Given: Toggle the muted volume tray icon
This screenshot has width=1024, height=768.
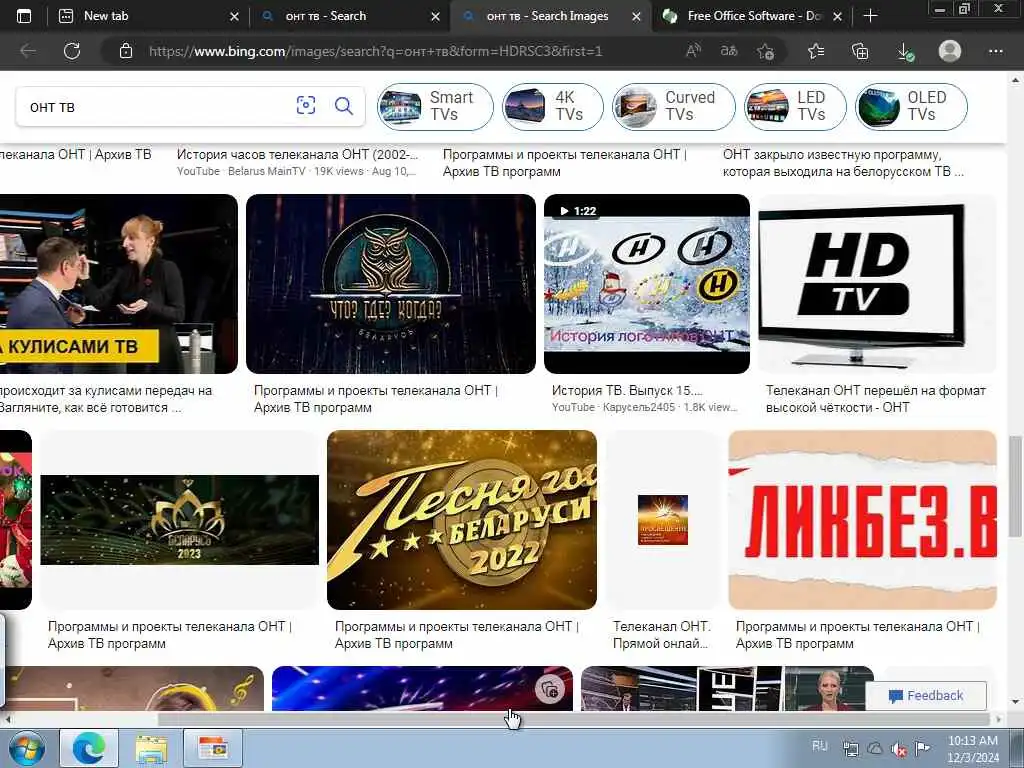Looking at the screenshot, I should pyautogui.click(x=899, y=749).
